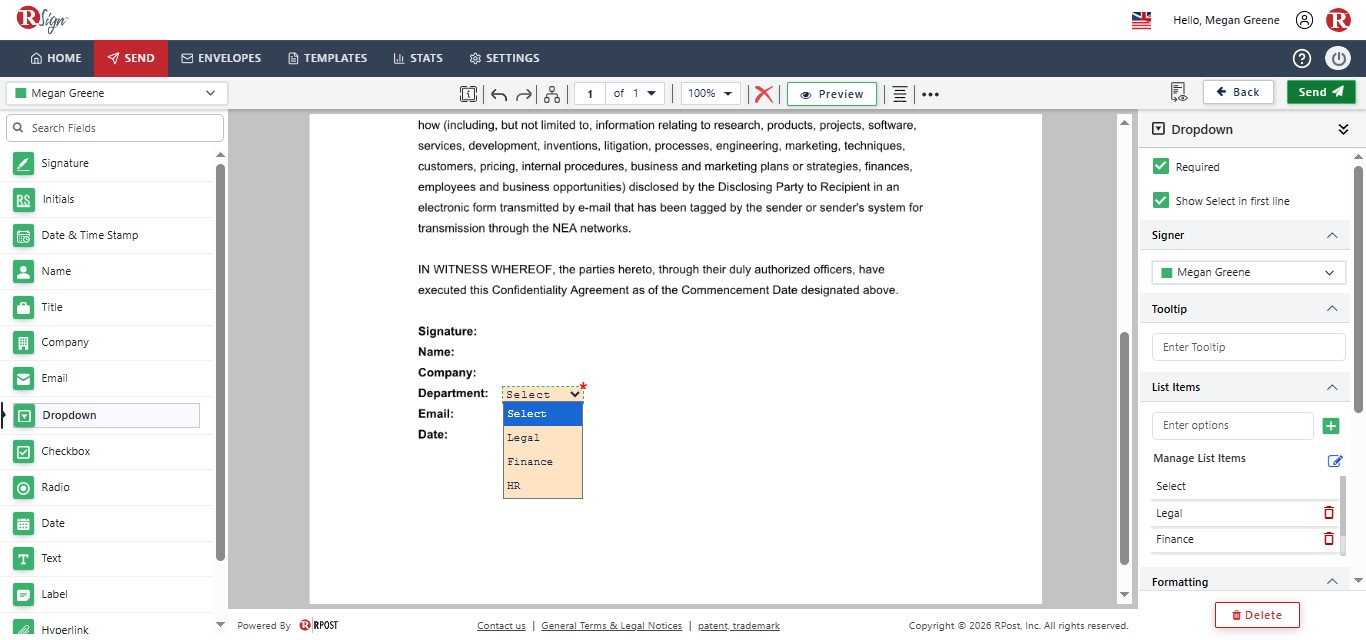1366x640 pixels.
Task: Go to the HOME tab
Action: tap(56, 58)
